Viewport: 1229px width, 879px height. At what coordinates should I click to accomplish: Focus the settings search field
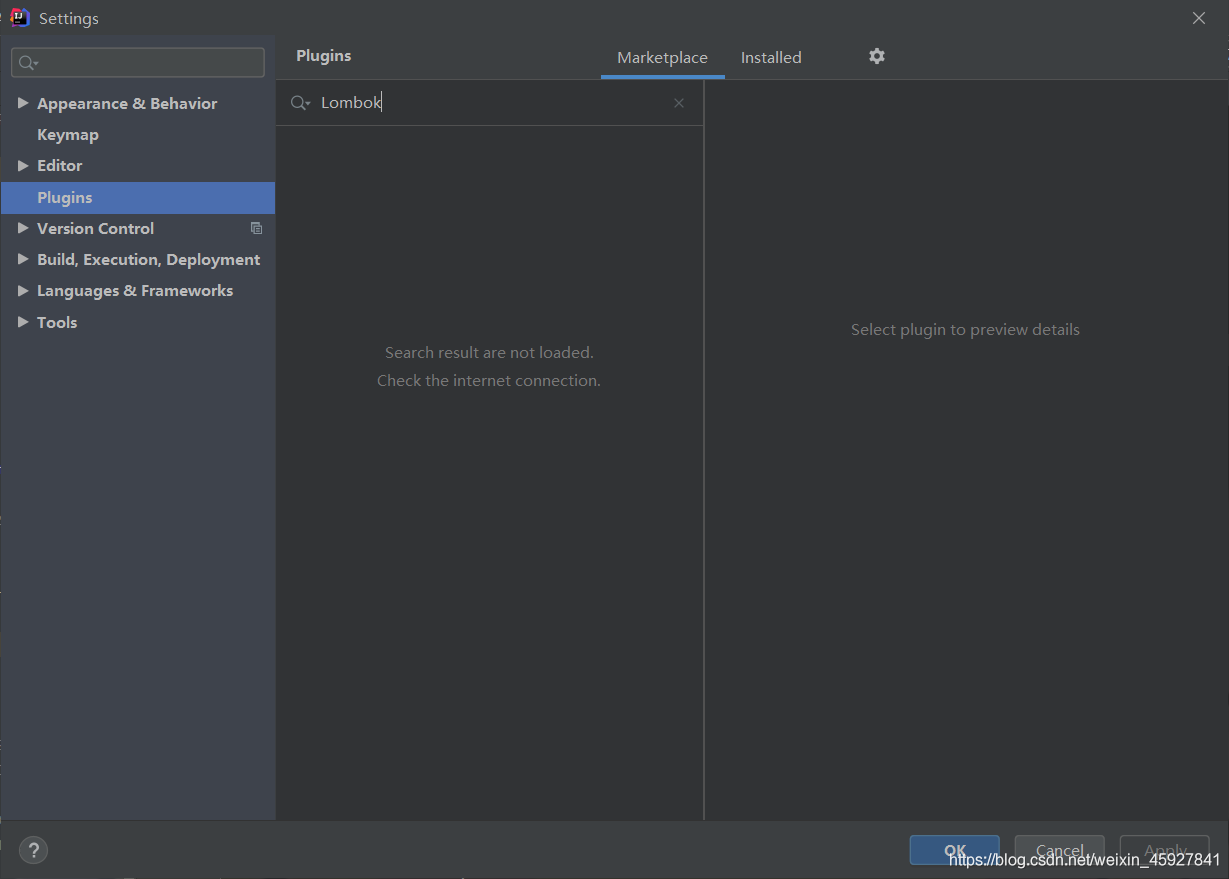click(x=138, y=63)
